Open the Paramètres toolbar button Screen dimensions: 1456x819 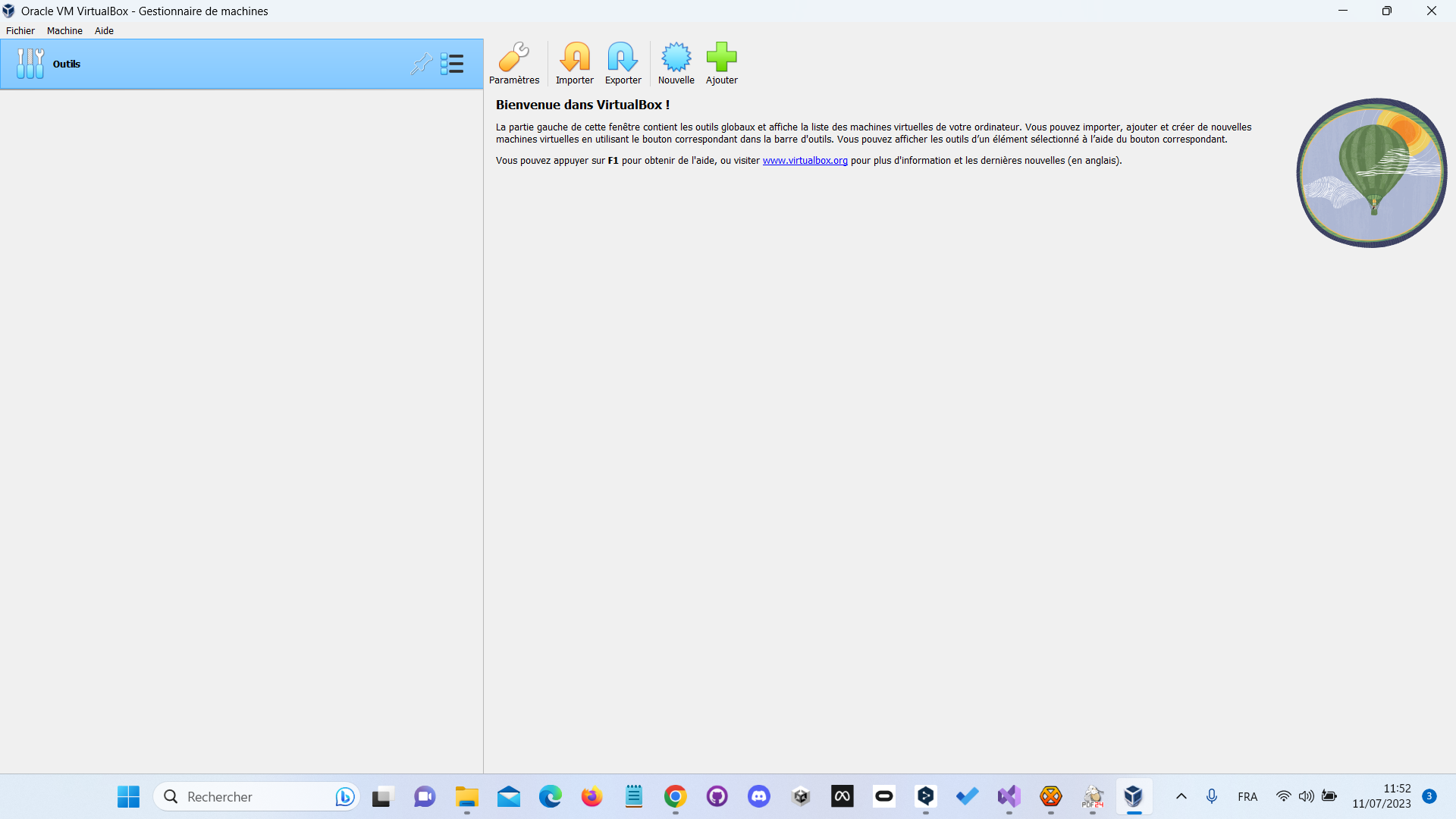(514, 64)
